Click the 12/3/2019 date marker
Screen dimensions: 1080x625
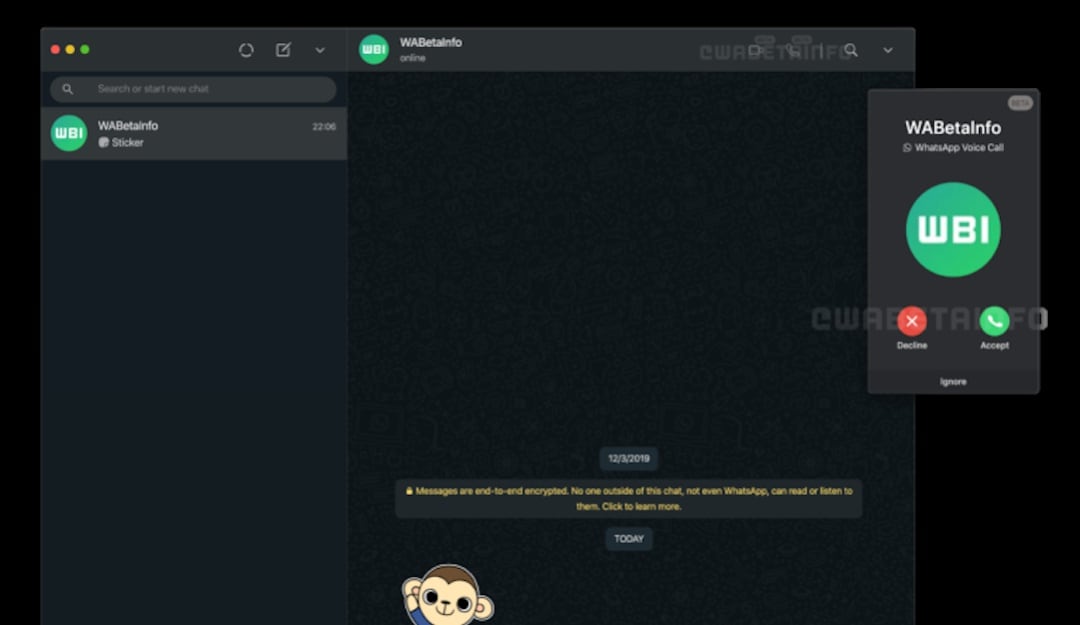[x=629, y=459]
